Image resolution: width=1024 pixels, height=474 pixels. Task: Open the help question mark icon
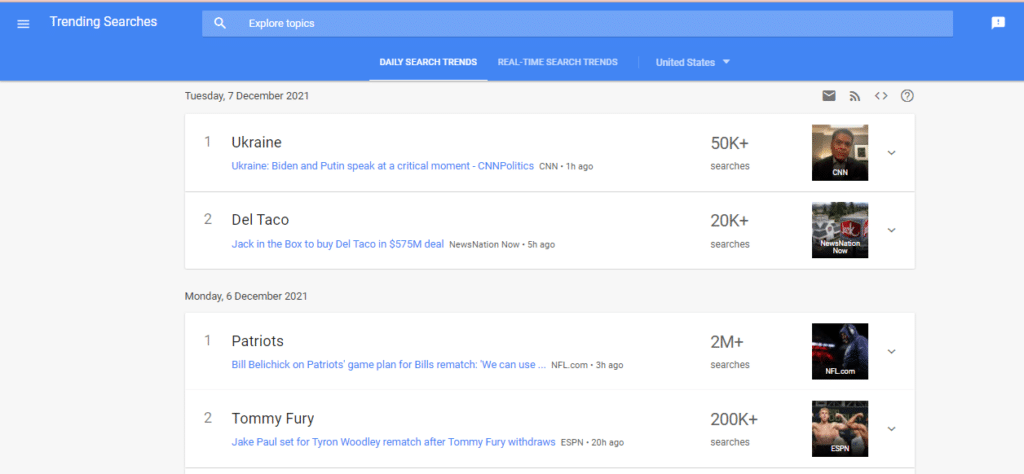(907, 96)
